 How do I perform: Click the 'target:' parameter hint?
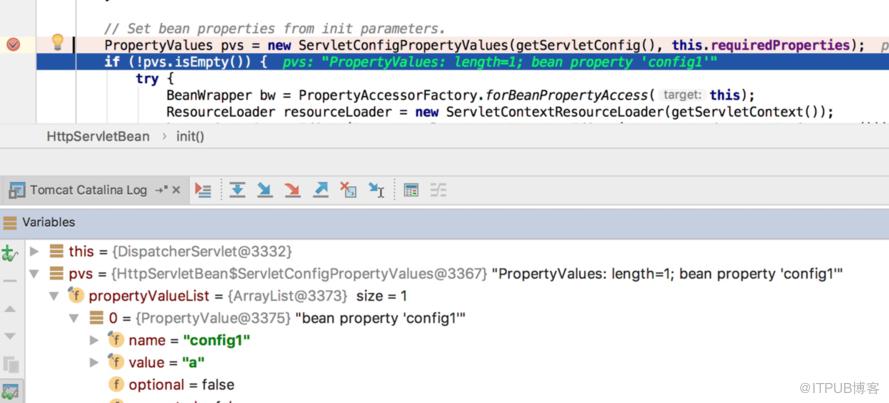click(683, 95)
